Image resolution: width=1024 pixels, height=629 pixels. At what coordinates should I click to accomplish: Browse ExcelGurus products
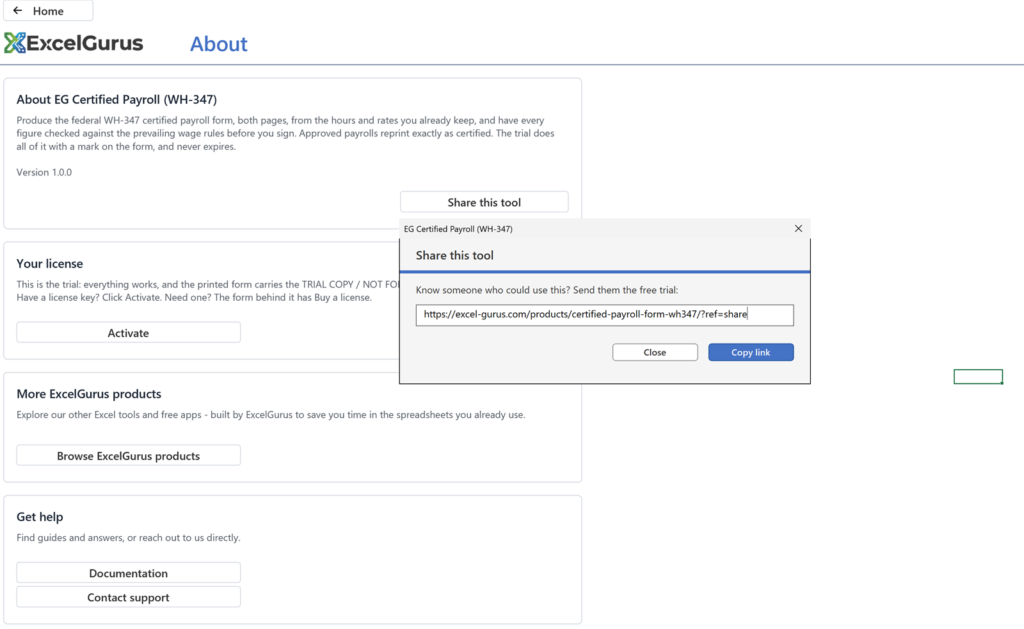coord(128,455)
